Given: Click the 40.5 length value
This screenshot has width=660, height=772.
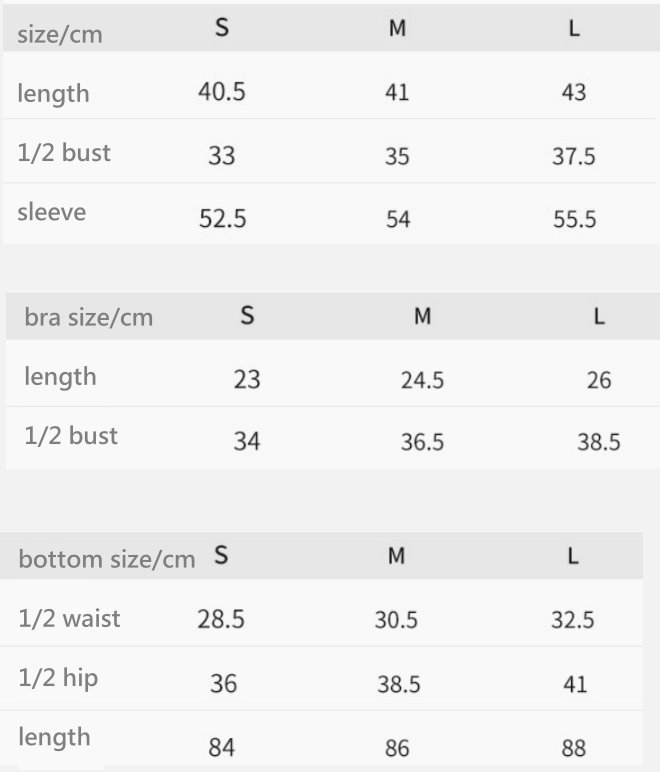Looking at the screenshot, I should coord(222,92).
